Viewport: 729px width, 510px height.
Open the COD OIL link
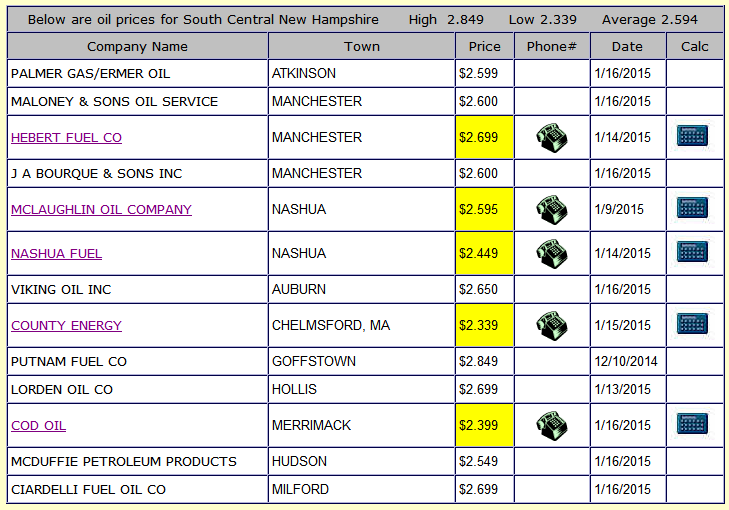tap(39, 426)
